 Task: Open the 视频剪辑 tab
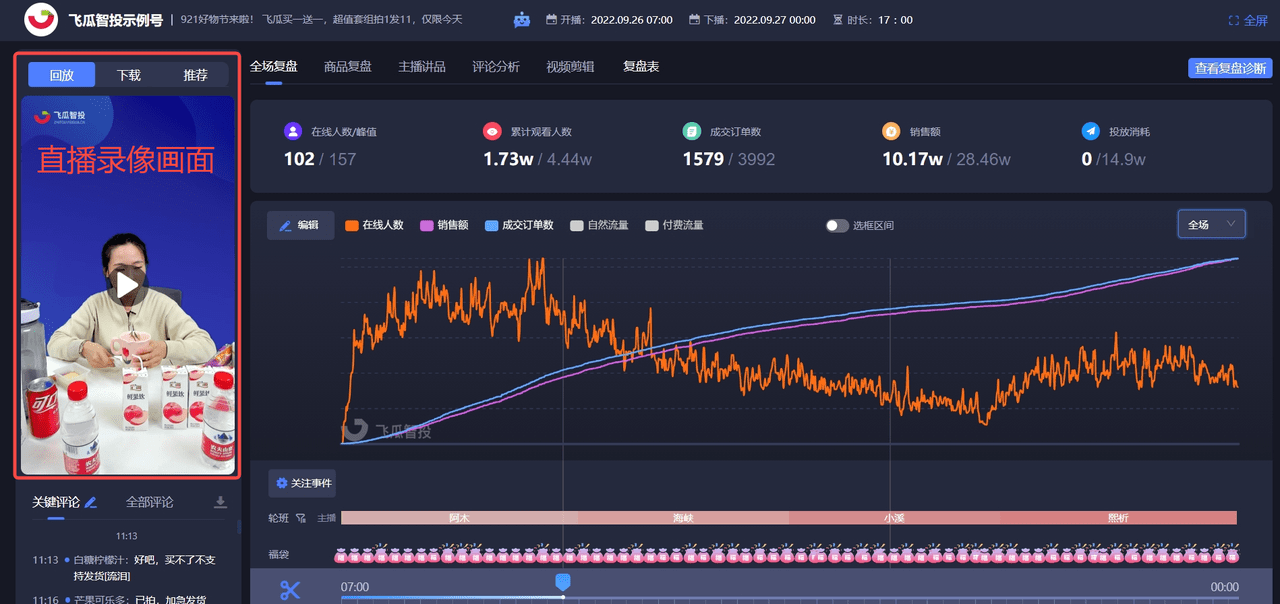tap(570, 66)
